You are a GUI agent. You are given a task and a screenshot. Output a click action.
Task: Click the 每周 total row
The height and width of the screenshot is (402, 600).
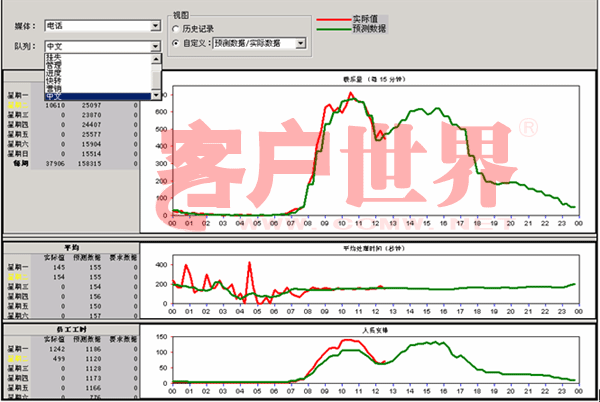coord(19,163)
